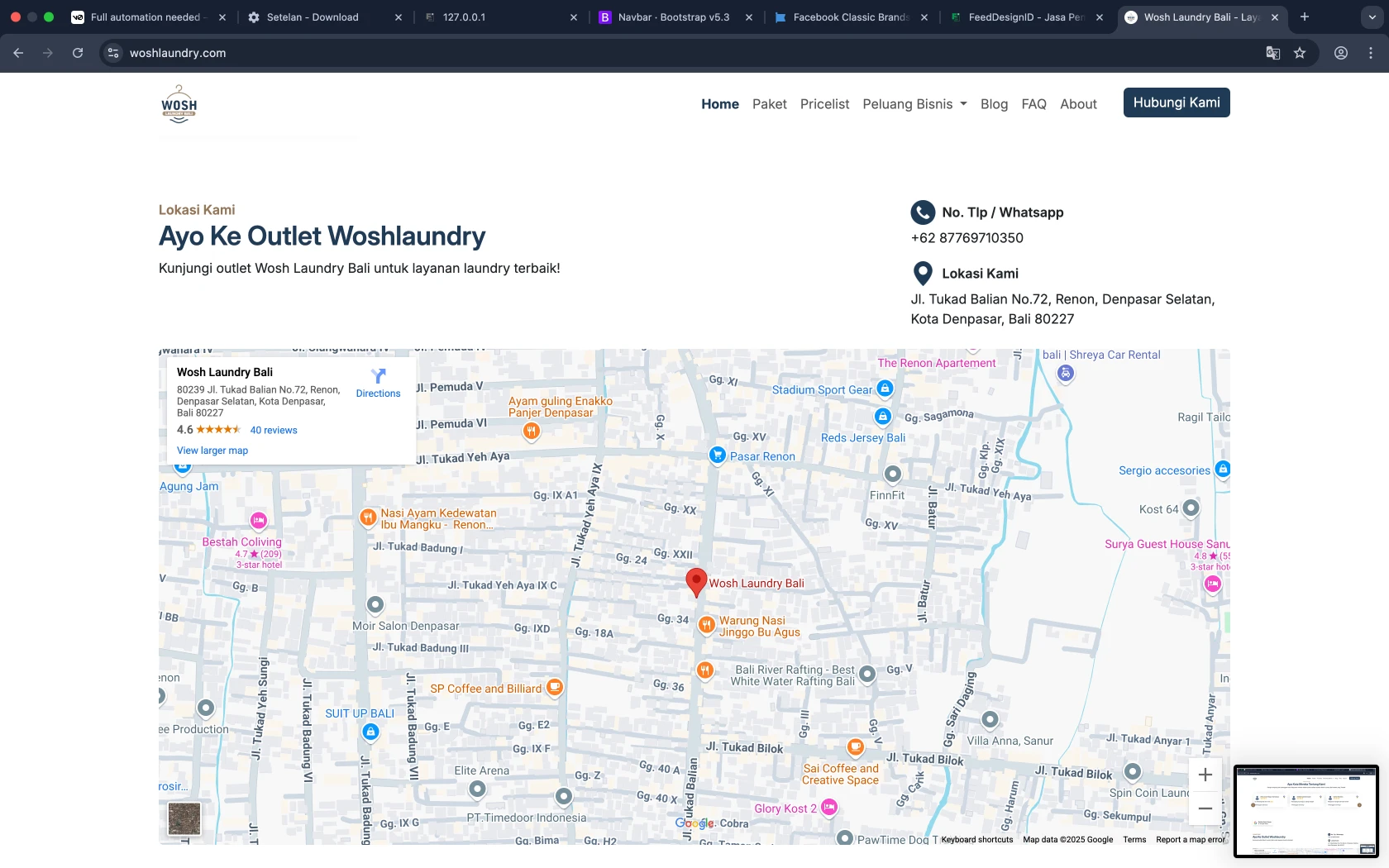The width and height of the screenshot is (1389, 868).
Task: Click Glory Kost 2 lodging marker
Action: point(829,807)
